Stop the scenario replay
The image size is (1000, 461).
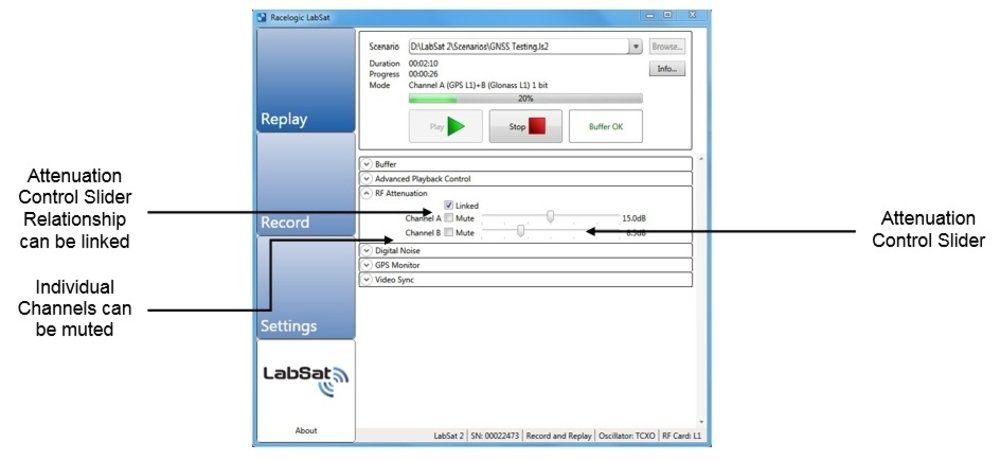pyautogui.click(x=526, y=126)
